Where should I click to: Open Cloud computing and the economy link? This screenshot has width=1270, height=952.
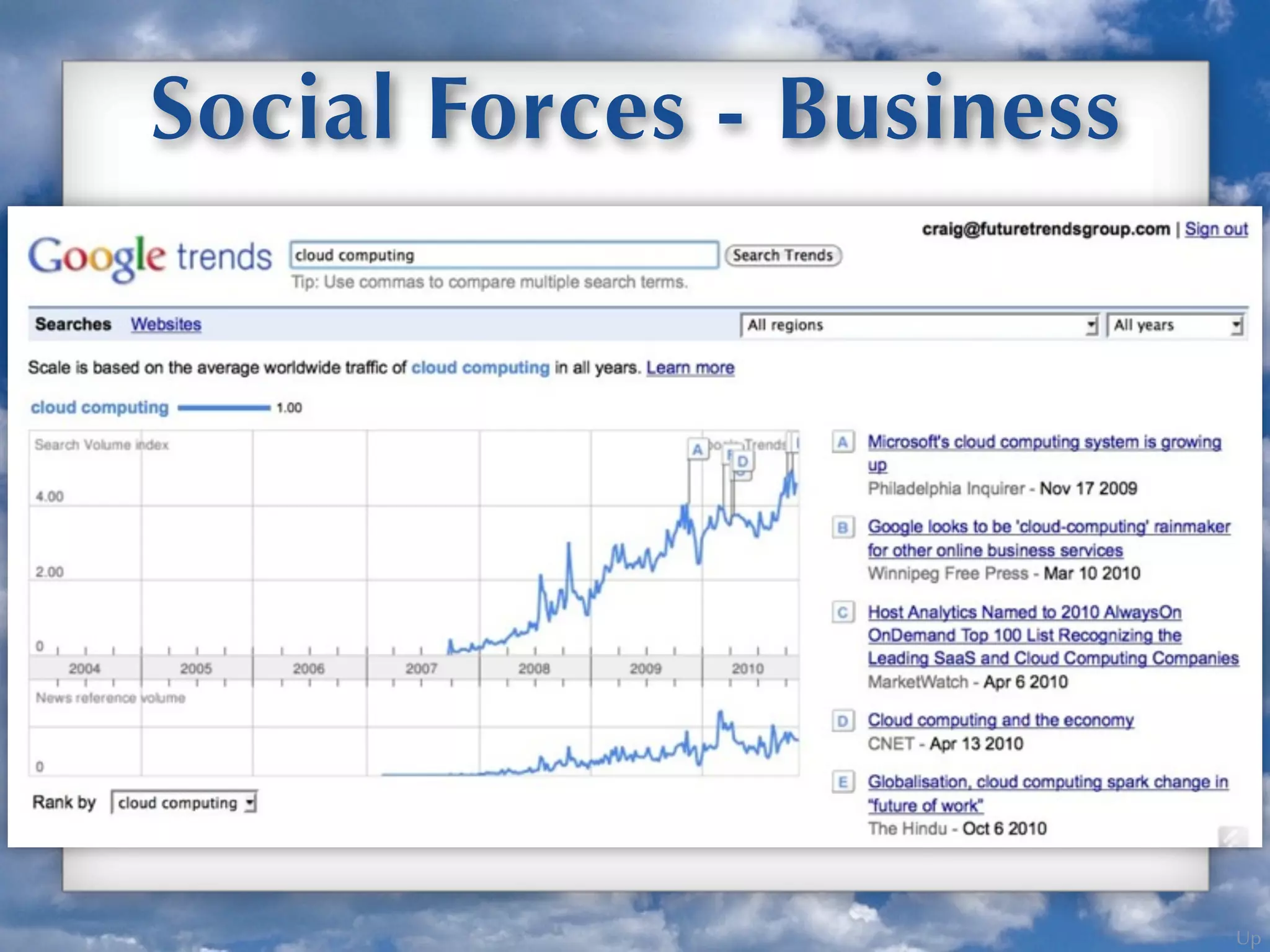click(x=1000, y=720)
